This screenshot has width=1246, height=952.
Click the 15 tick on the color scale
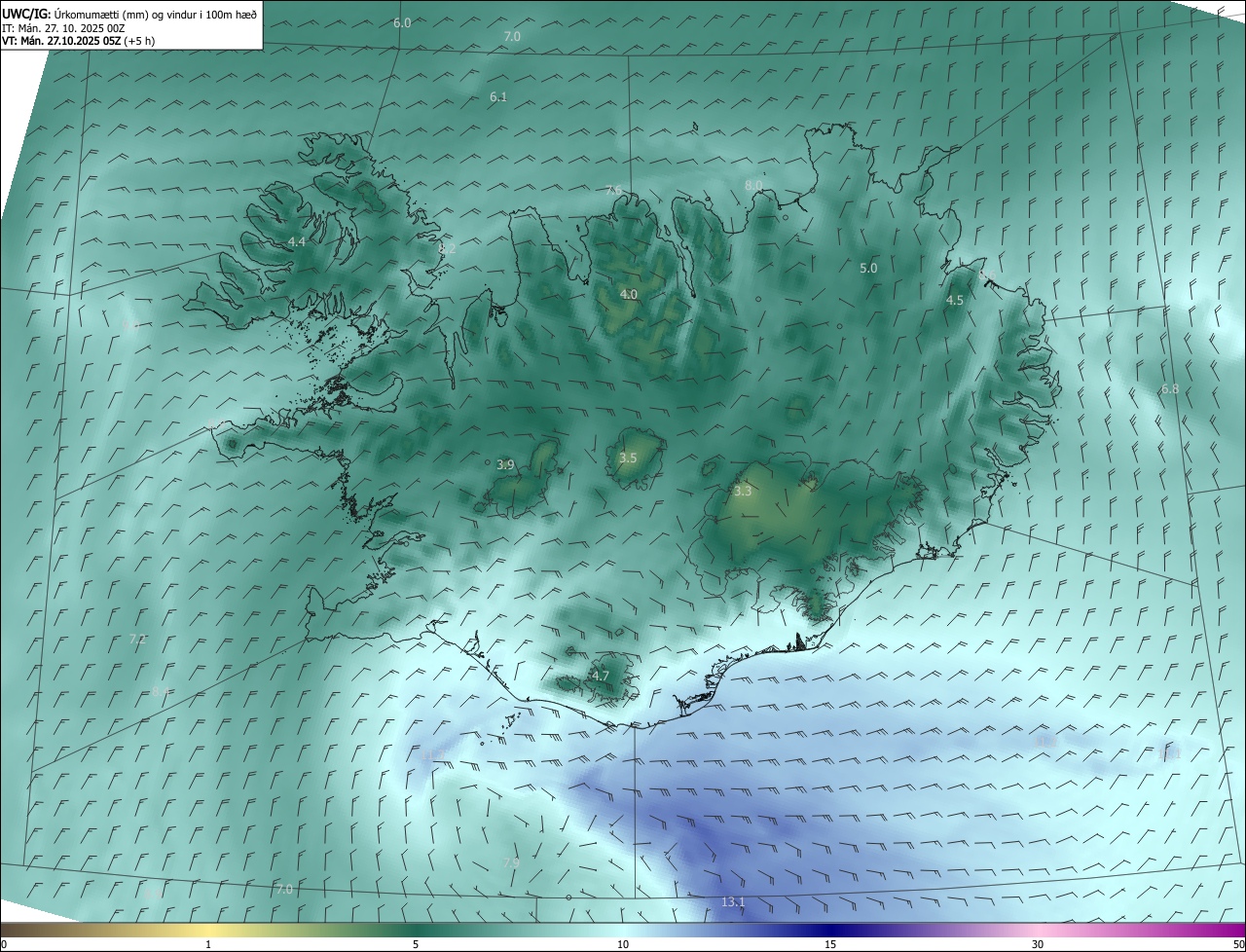coord(830,944)
